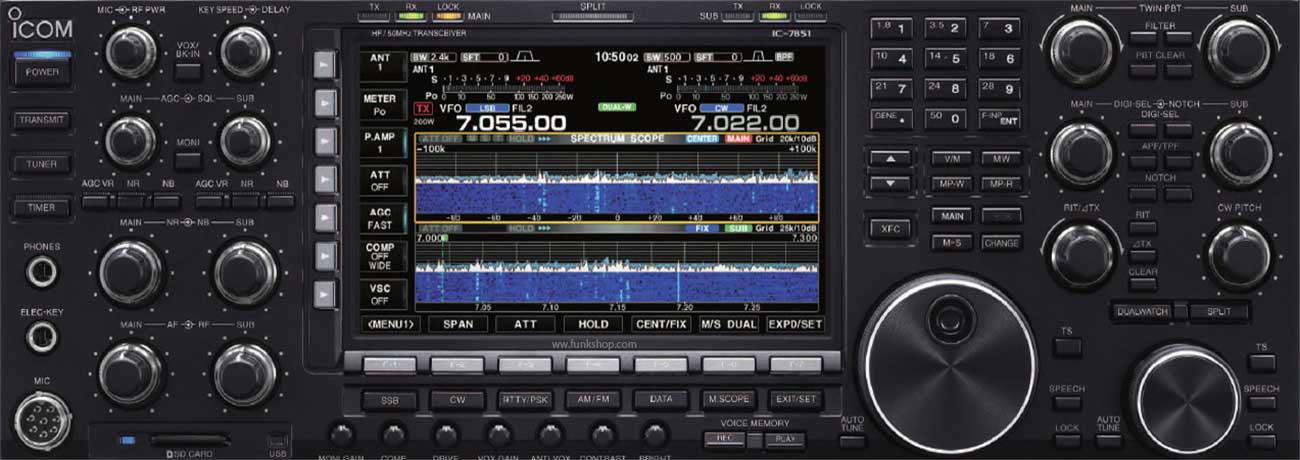Toggle the TIMER button
This screenshot has width=1300, height=460.
click(40, 208)
